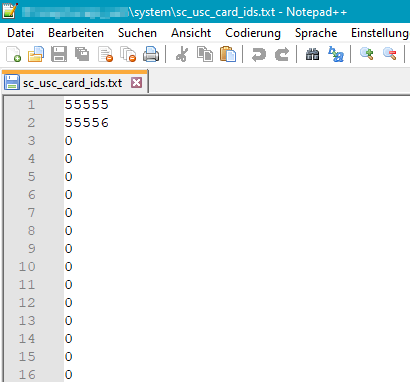Click the 0 on line 12
Screen dimensions: 410x382
point(69,303)
